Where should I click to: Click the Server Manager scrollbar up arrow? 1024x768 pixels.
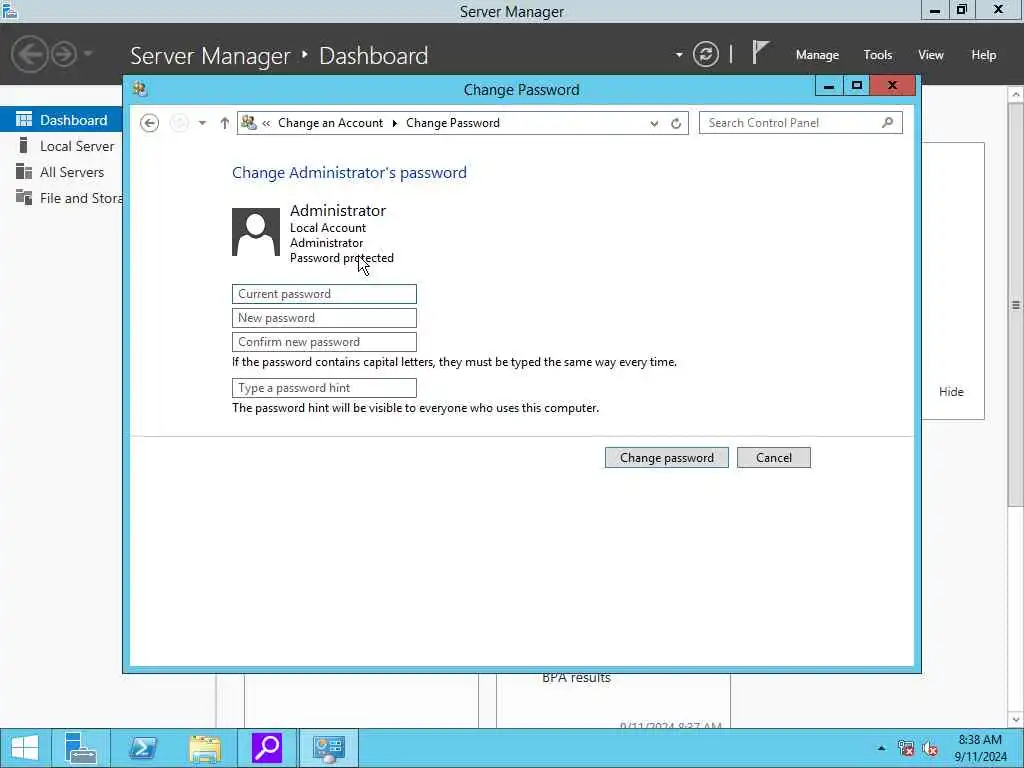click(x=1016, y=95)
